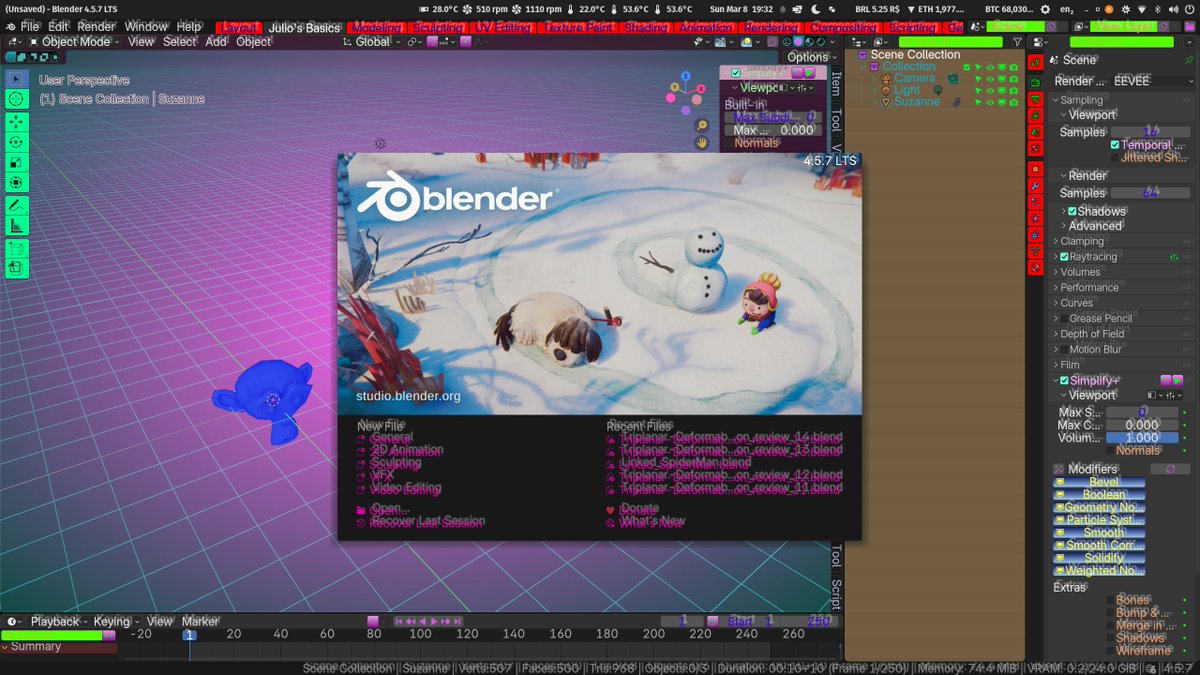The height and width of the screenshot is (675, 1200).
Task: Open the Render menu
Action: point(96,27)
